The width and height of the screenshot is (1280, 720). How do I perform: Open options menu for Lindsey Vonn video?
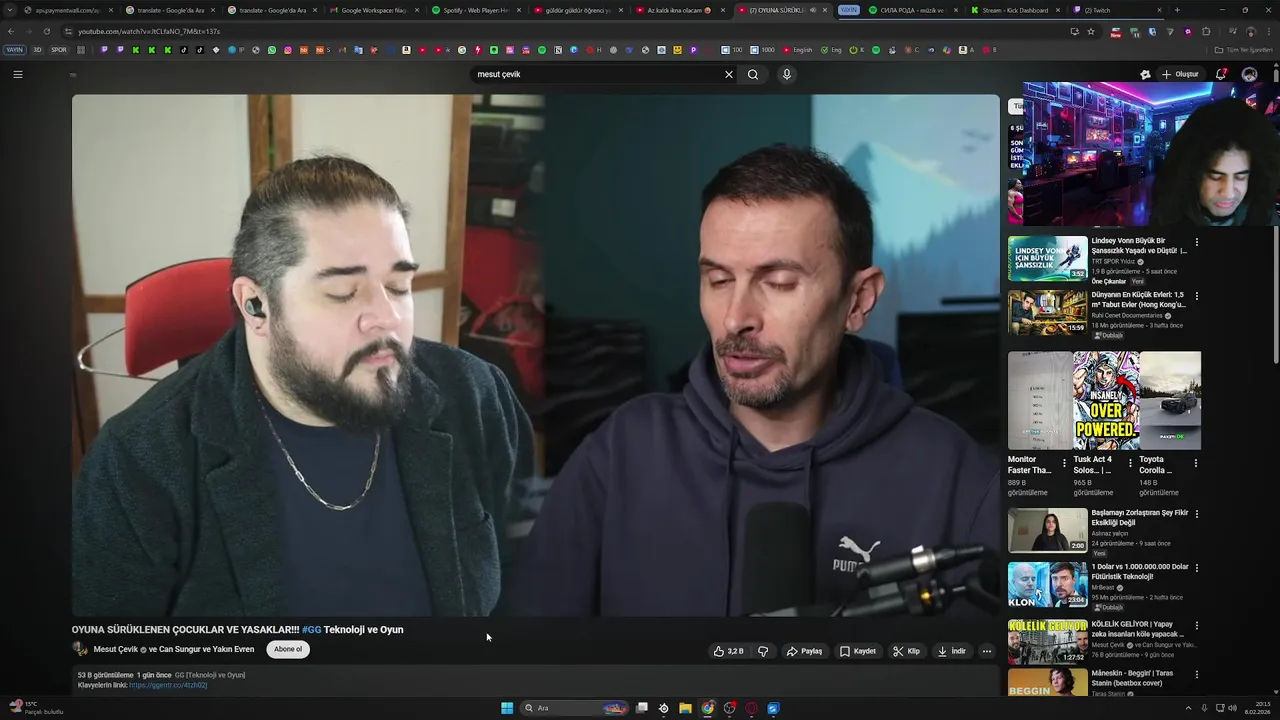[1196, 242]
